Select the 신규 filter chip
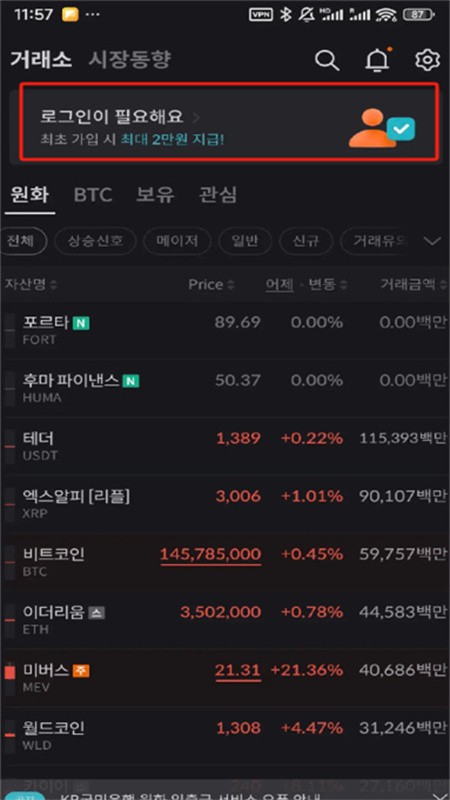Screen dimensions: 450x800 click(x=306, y=240)
